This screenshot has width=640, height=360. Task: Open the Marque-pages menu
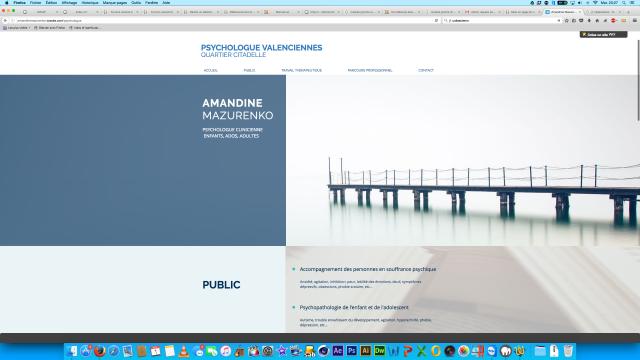[115, 2]
